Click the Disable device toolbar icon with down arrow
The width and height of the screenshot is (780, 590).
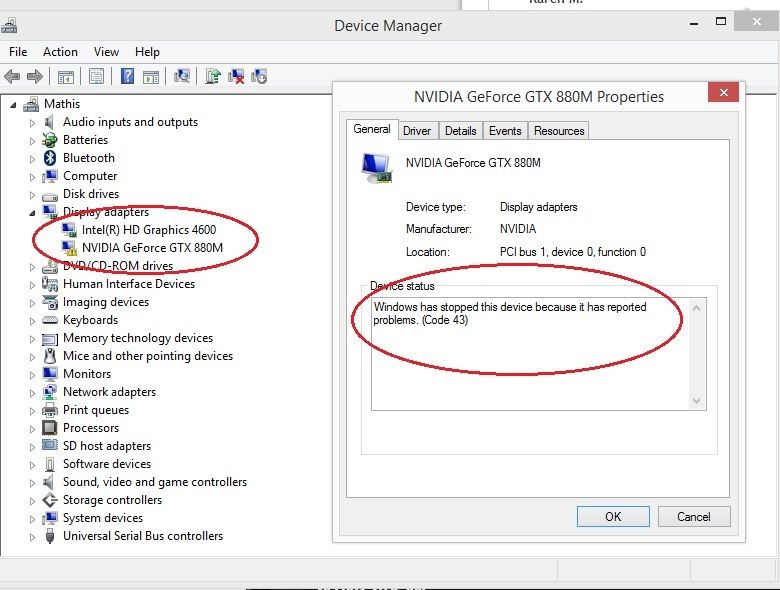pos(259,76)
